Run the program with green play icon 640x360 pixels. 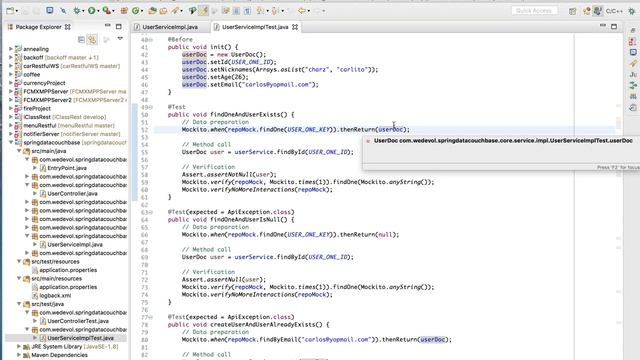coord(91,11)
